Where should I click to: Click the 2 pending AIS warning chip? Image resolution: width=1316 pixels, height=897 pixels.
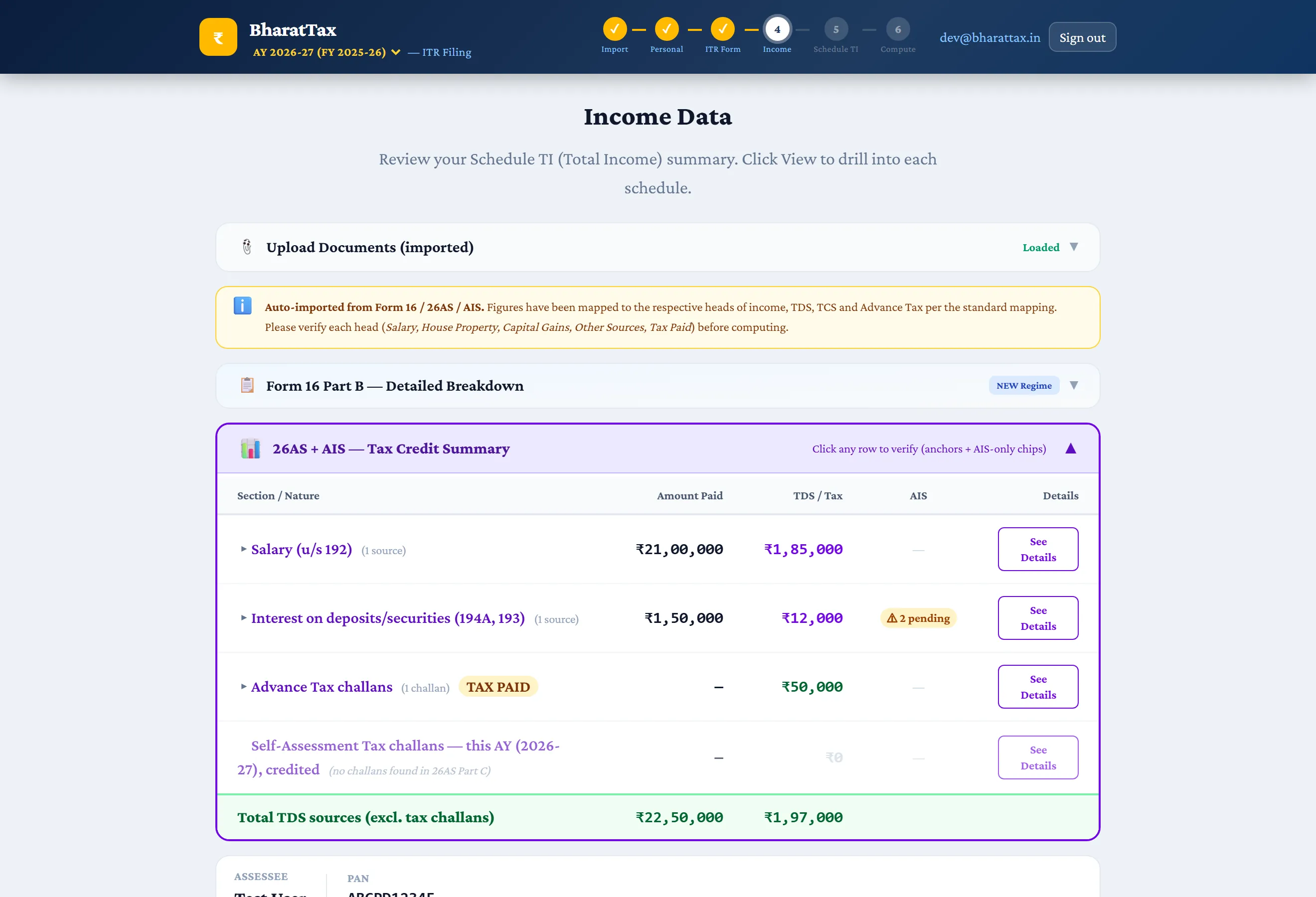[x=918, y=618]
